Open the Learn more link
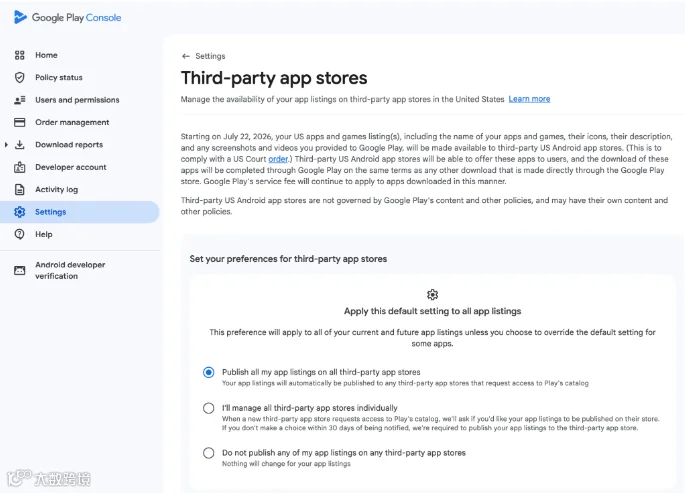Viewport: 685px width, 493px height. point(529,99)
